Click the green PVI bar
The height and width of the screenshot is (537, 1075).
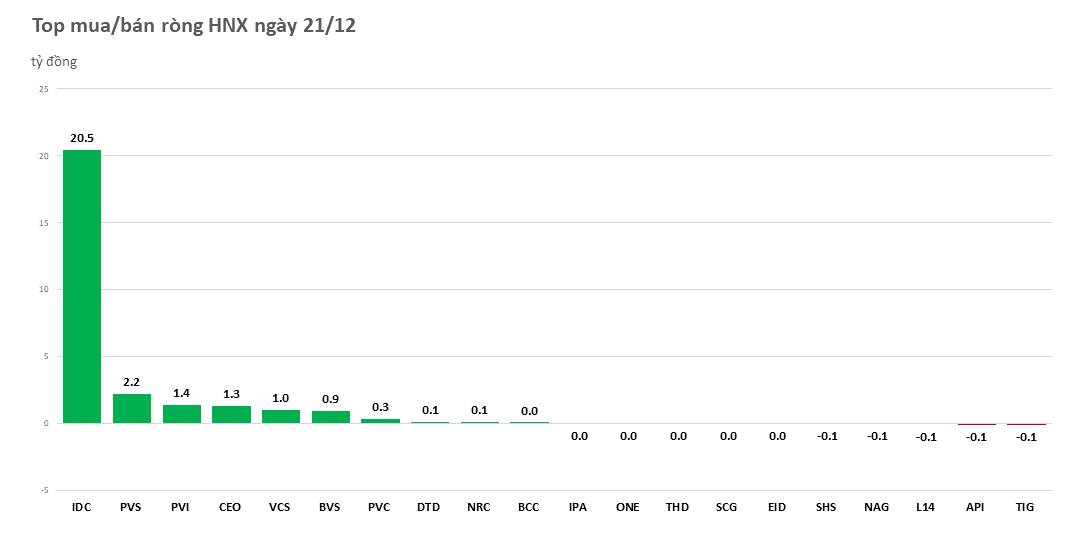[x=181, y=414]
